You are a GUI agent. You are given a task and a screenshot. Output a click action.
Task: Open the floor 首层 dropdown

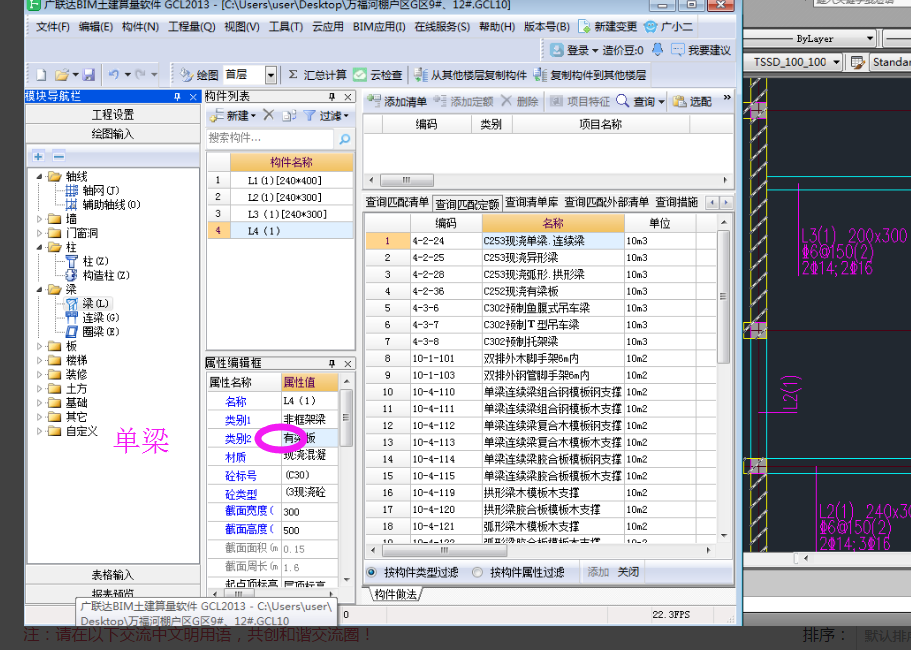pos(271,75)
